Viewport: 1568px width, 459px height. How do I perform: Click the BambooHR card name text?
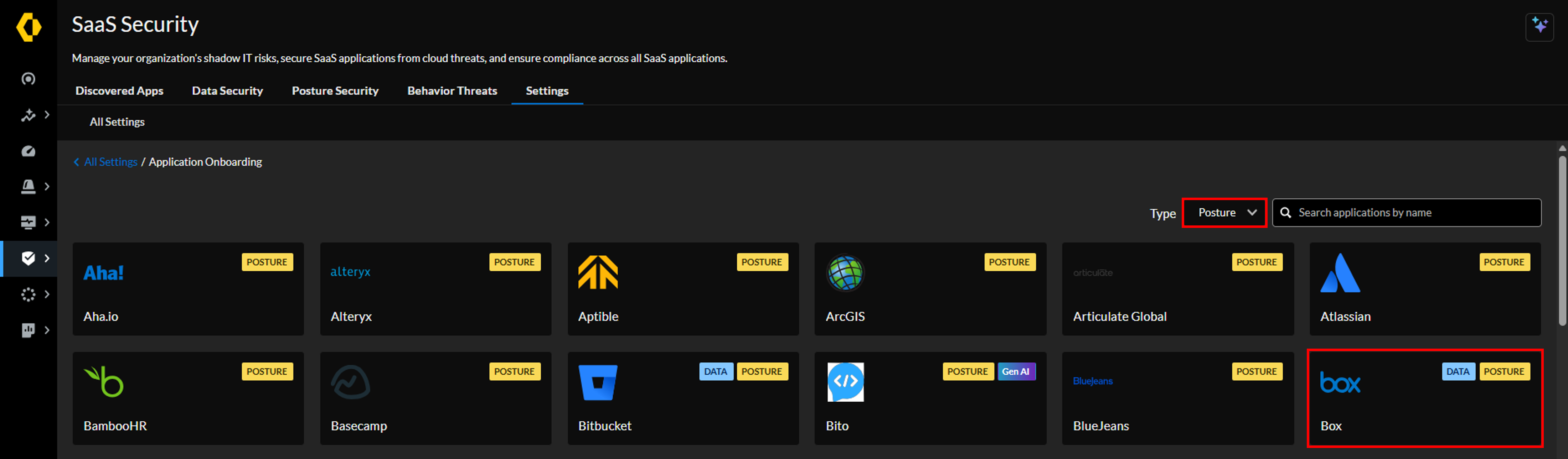click(x=115, y=426)
